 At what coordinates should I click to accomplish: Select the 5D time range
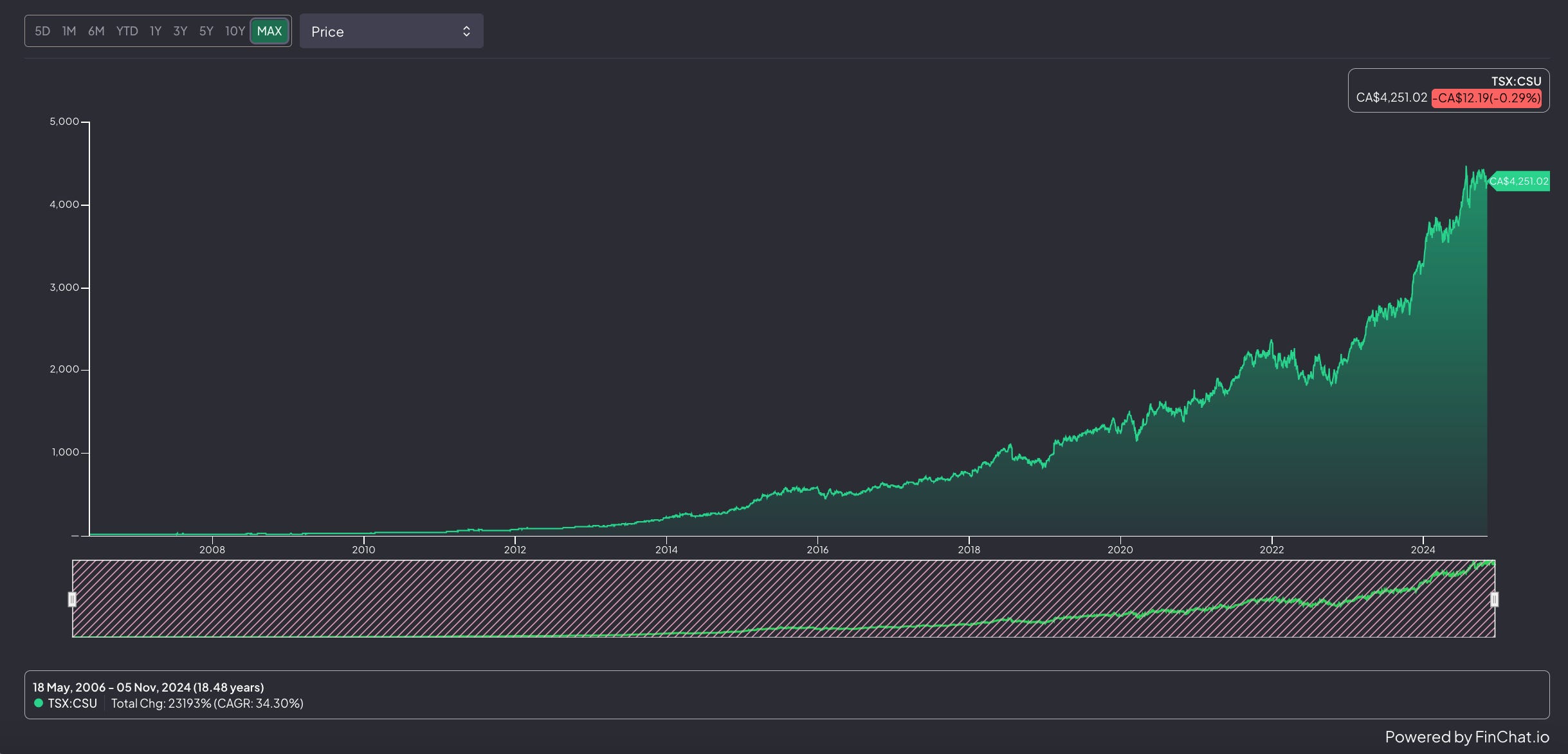(42, 30)
